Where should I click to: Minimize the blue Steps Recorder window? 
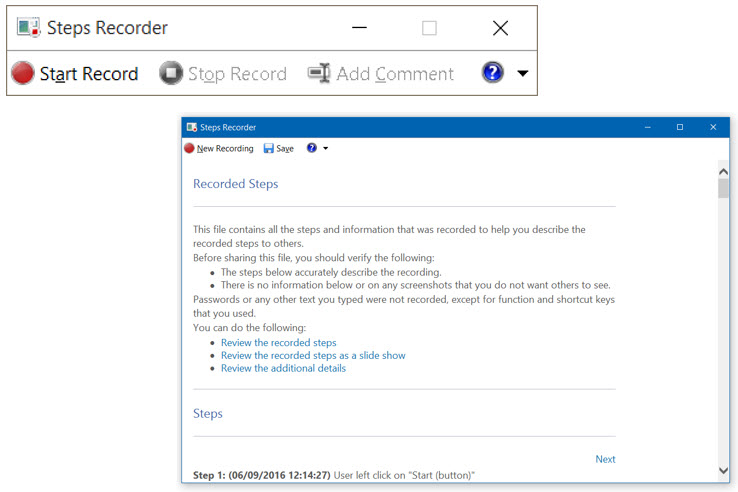point(648,127)
